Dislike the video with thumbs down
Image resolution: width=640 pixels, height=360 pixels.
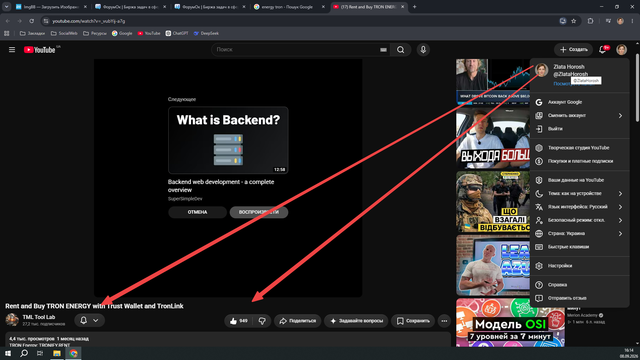pos(262,321)
